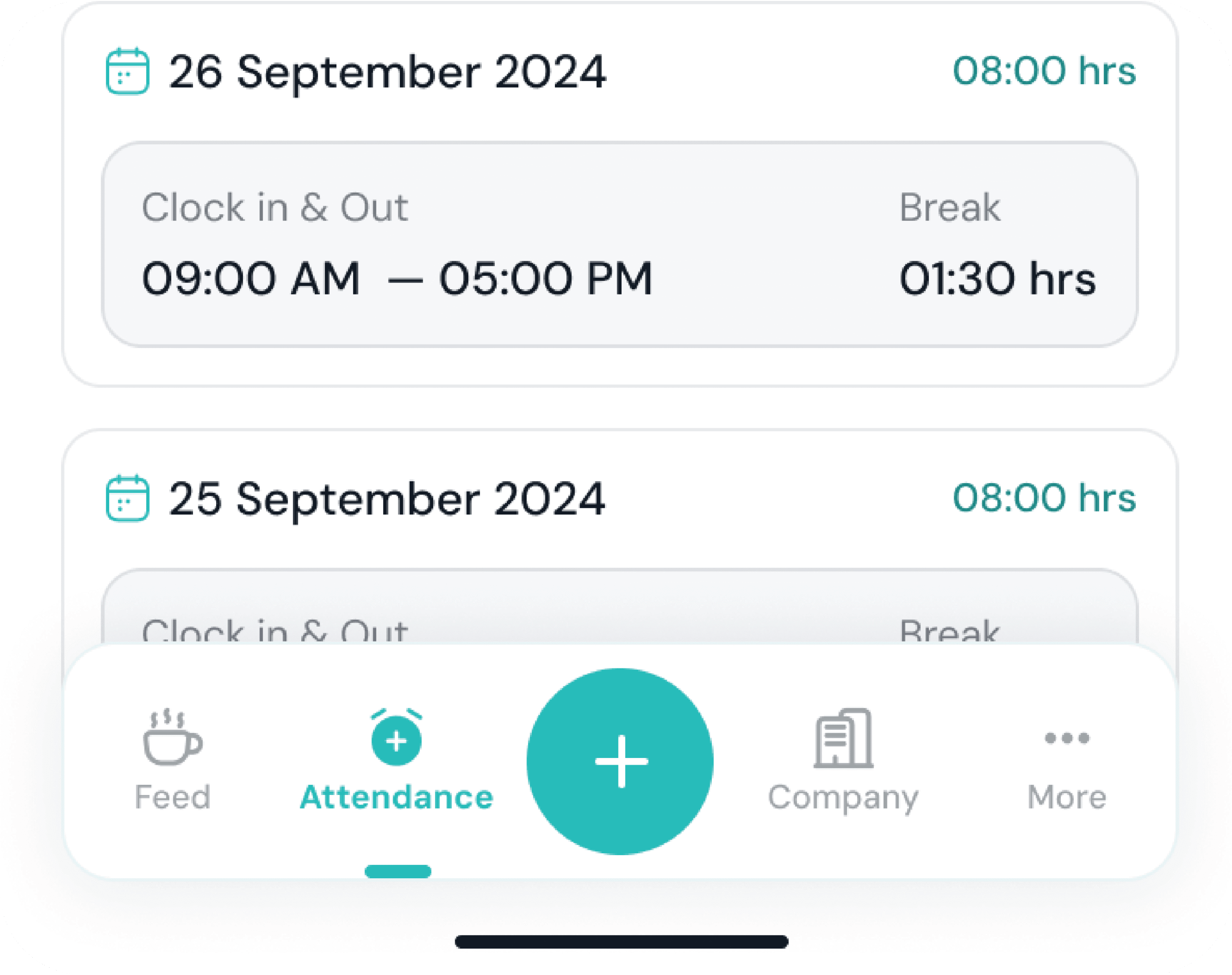Open the 26 September 2024 date heading
Viewport: 1232px width, 975px height.
[387, 72]
